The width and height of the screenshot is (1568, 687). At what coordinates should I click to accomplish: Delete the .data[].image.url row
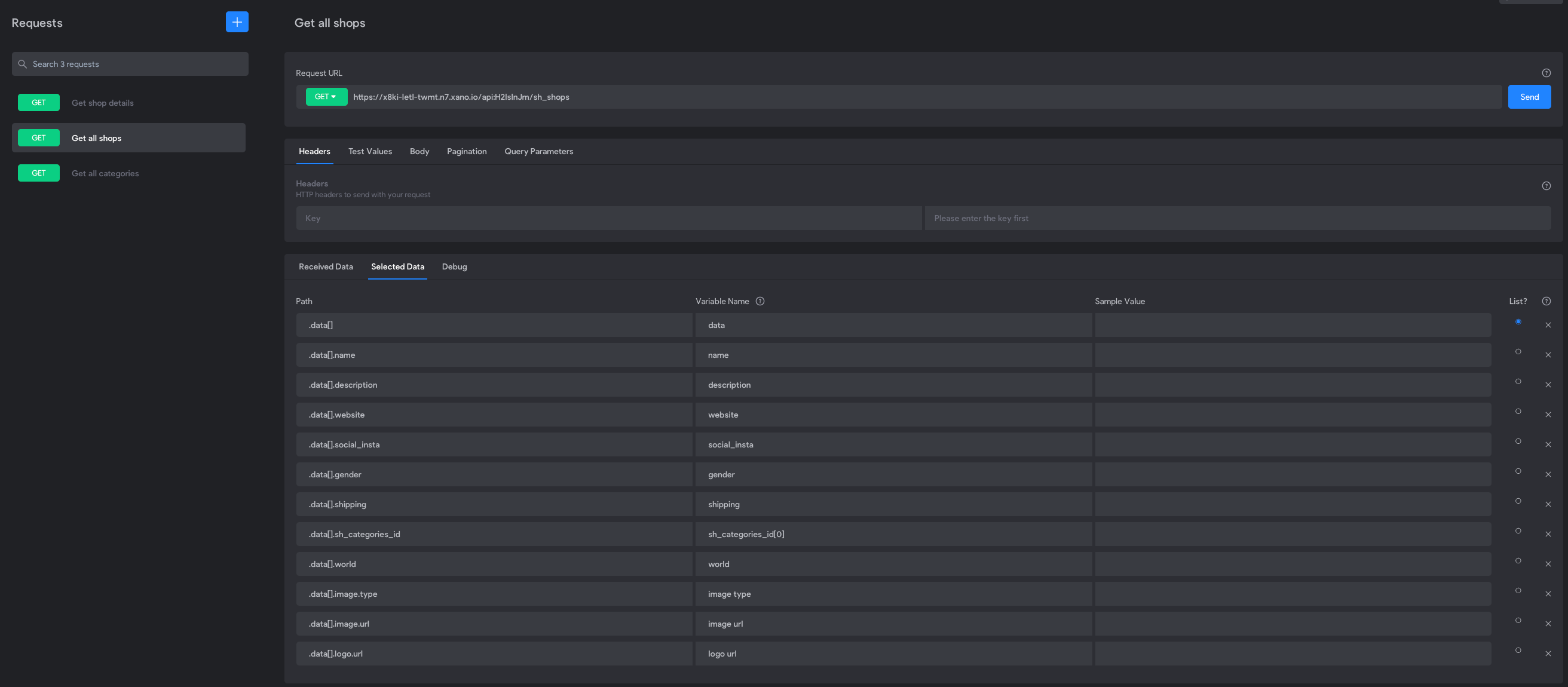click(x=1547, y=624)
